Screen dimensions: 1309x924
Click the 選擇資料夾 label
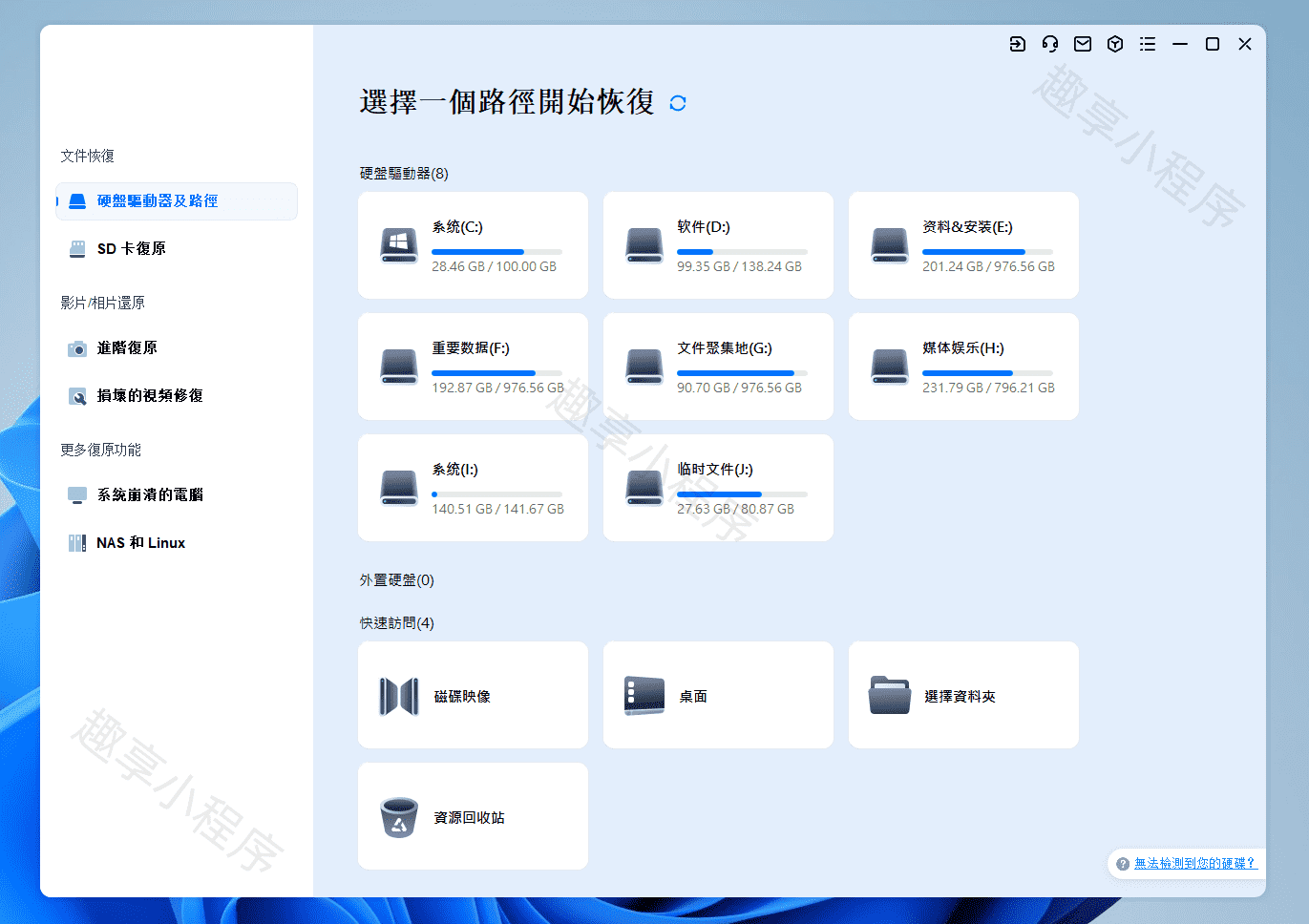[960, 697]
